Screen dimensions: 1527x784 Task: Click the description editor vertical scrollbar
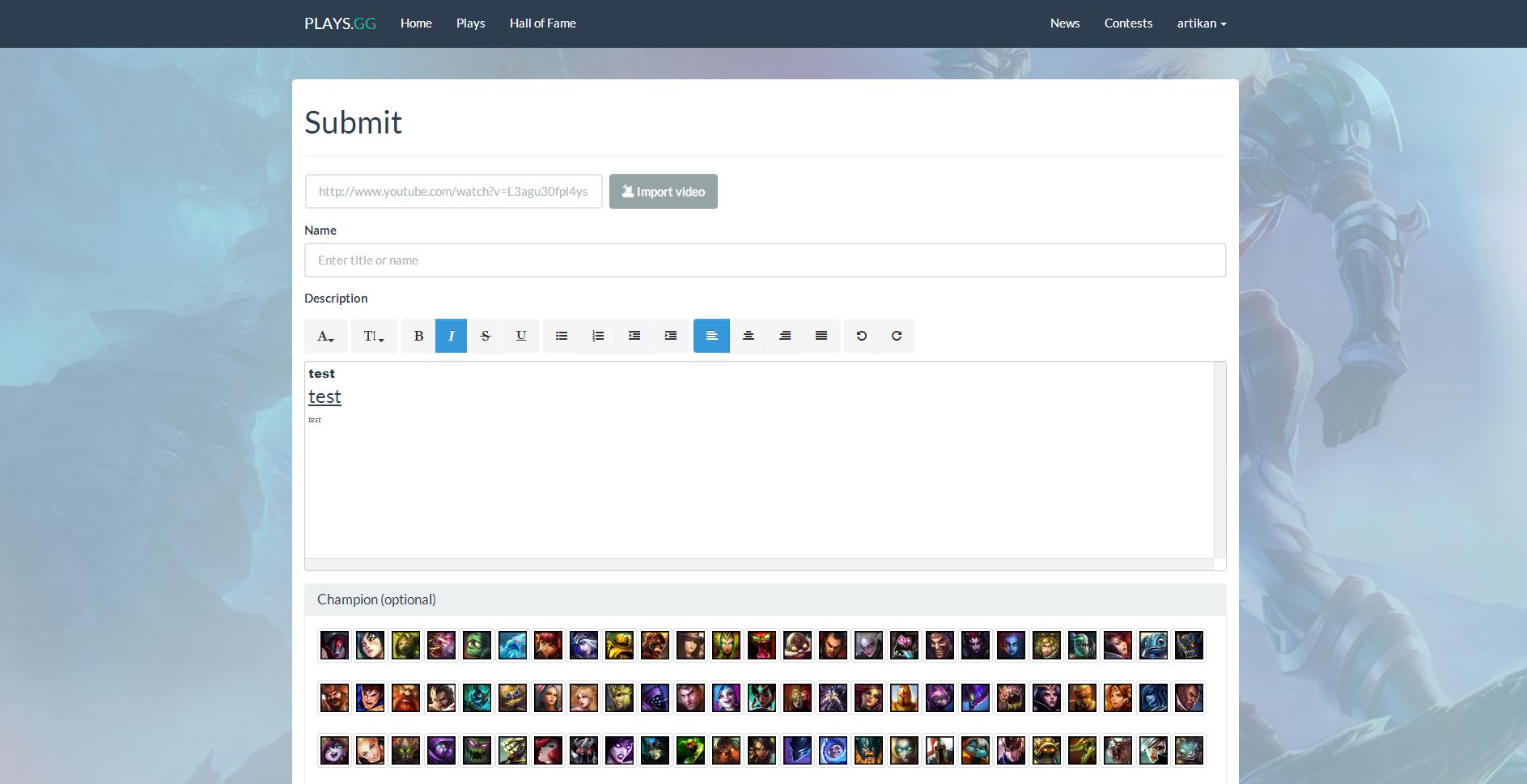click(x=1220, y=460)
